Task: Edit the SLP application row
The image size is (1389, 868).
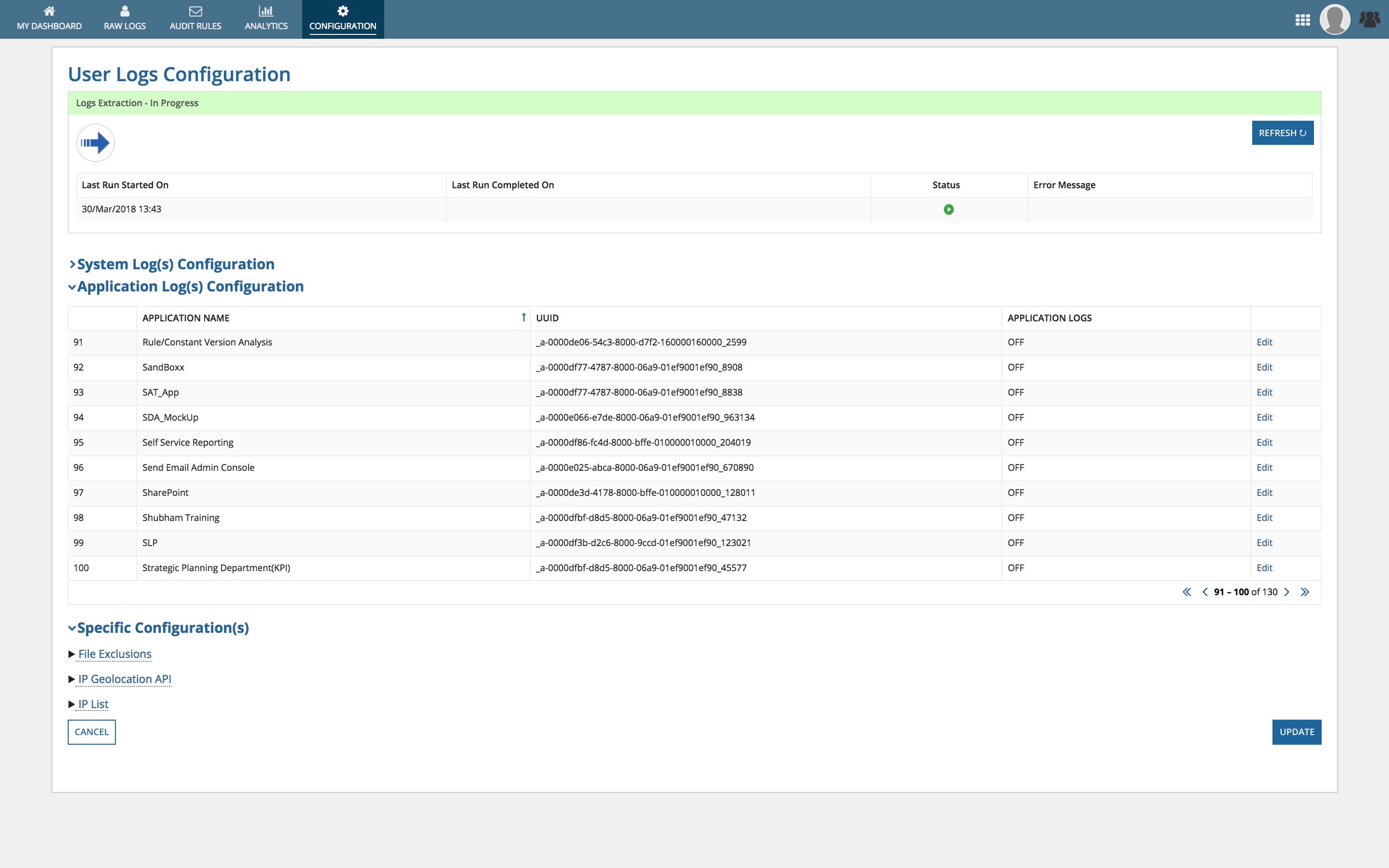Action: coord(1264,542)
